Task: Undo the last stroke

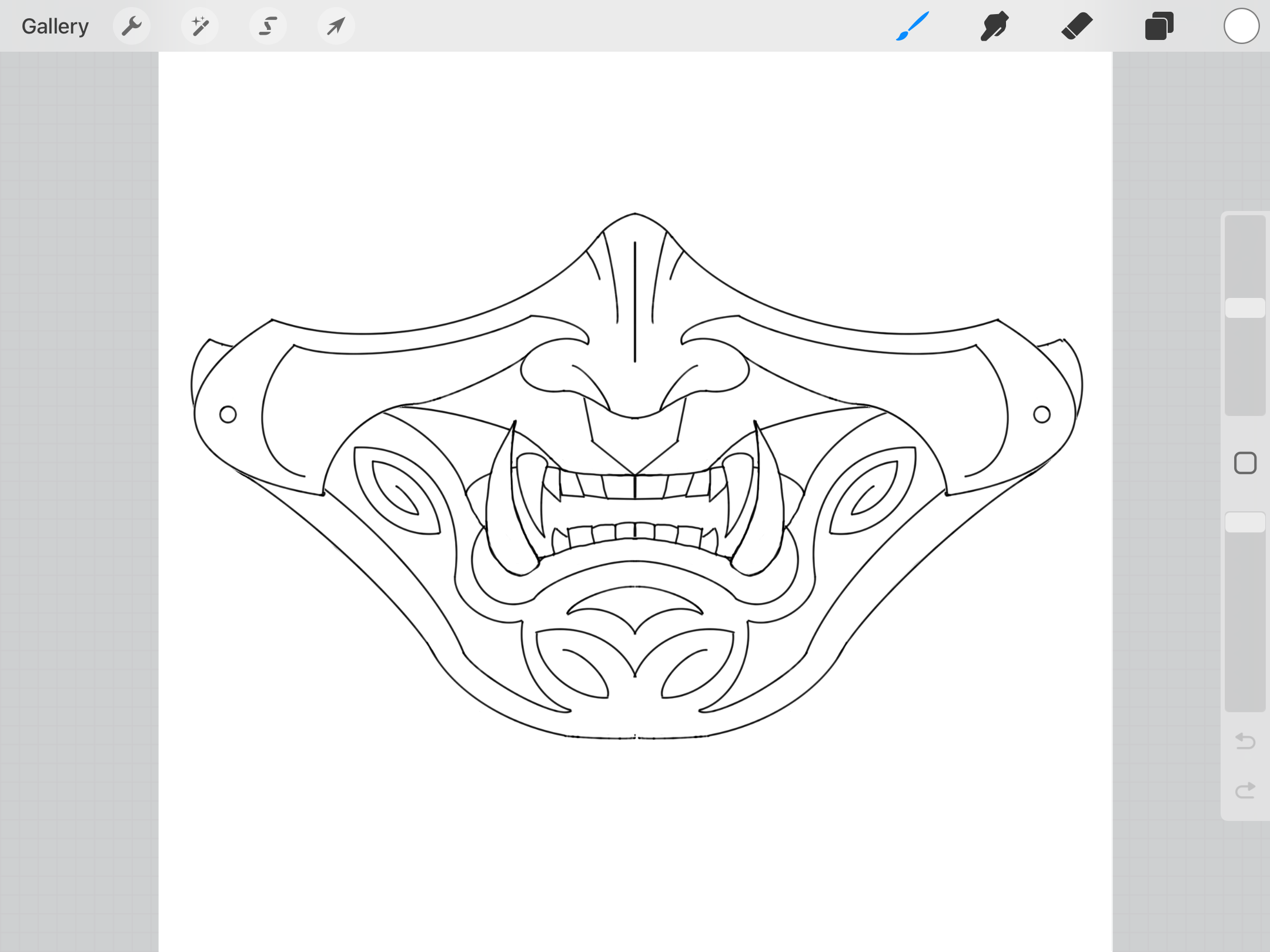Action: [x=1245, y=742]
